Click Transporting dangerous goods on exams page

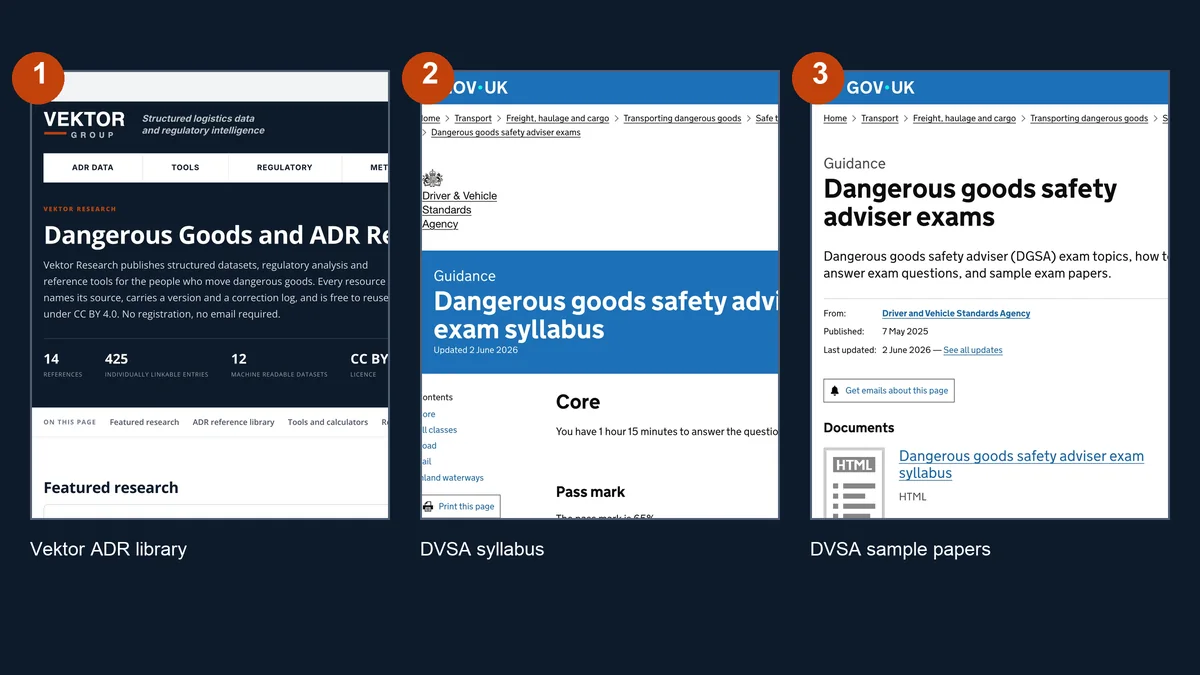(1089, 118)
